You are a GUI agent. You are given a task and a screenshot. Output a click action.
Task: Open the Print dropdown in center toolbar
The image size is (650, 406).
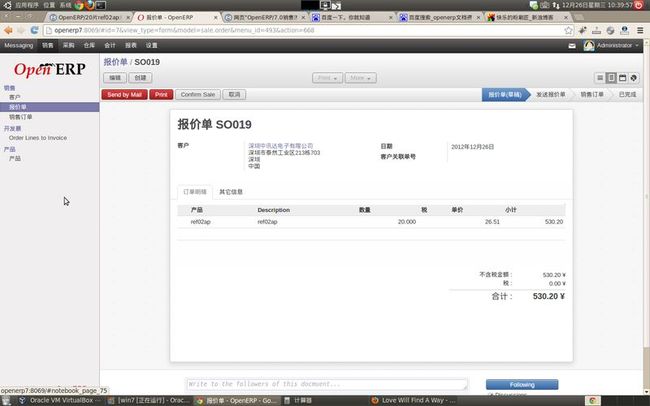tap(327, 78)
